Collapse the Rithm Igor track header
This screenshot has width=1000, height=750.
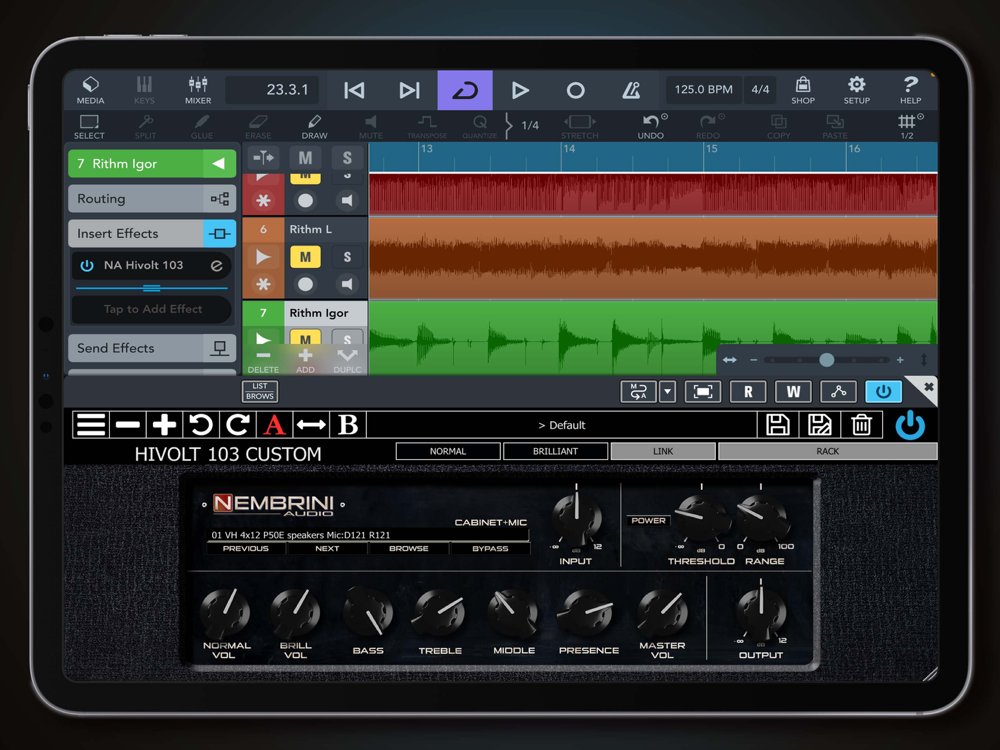click(218, 164)
